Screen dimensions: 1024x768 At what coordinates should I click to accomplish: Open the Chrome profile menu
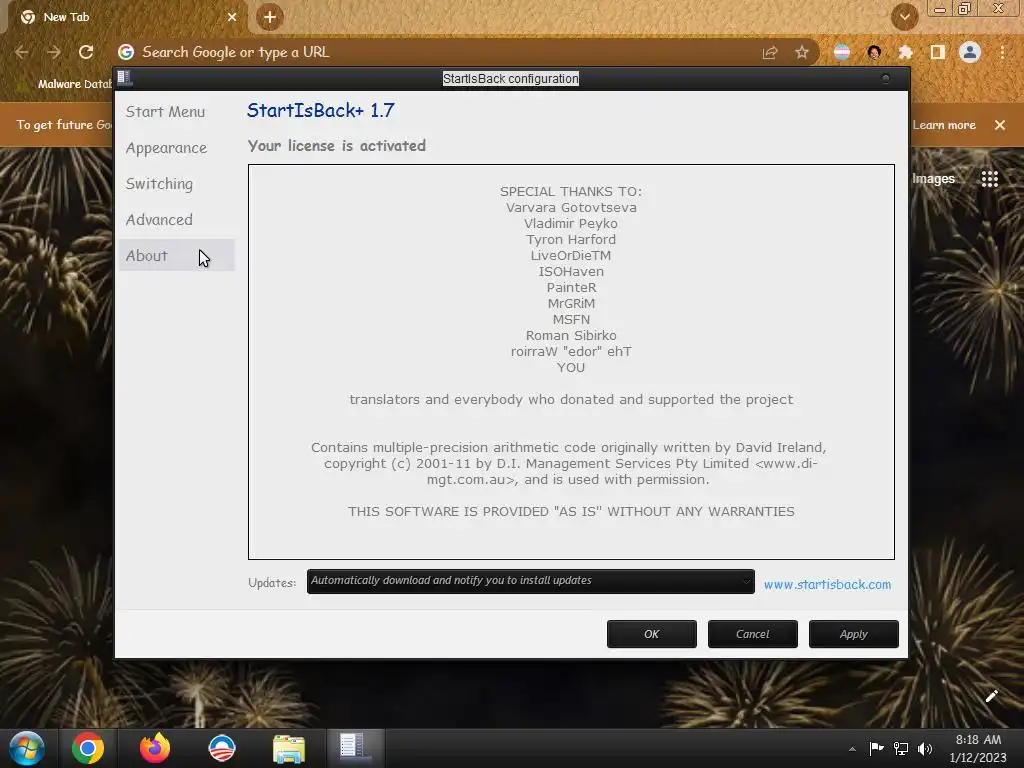(970, 52)
